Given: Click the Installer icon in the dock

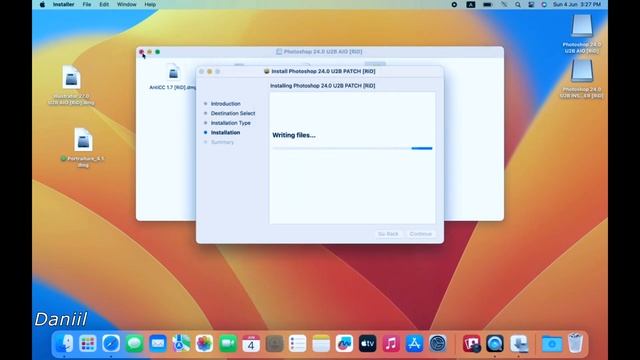Looking at the screenshot, I should click(518, 343).
